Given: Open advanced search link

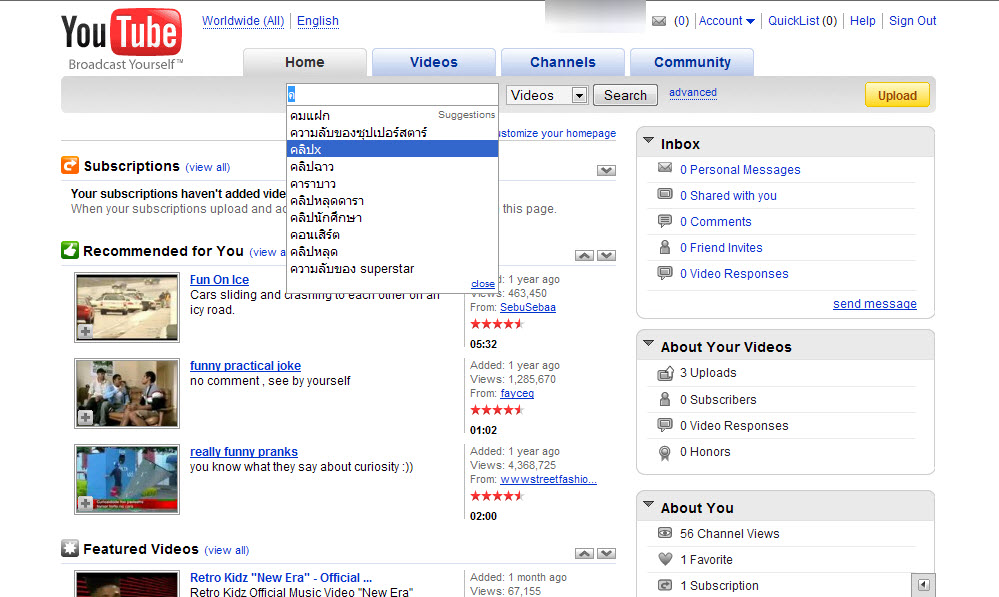Looking at the screenshot, I should [x=693, y=92].
